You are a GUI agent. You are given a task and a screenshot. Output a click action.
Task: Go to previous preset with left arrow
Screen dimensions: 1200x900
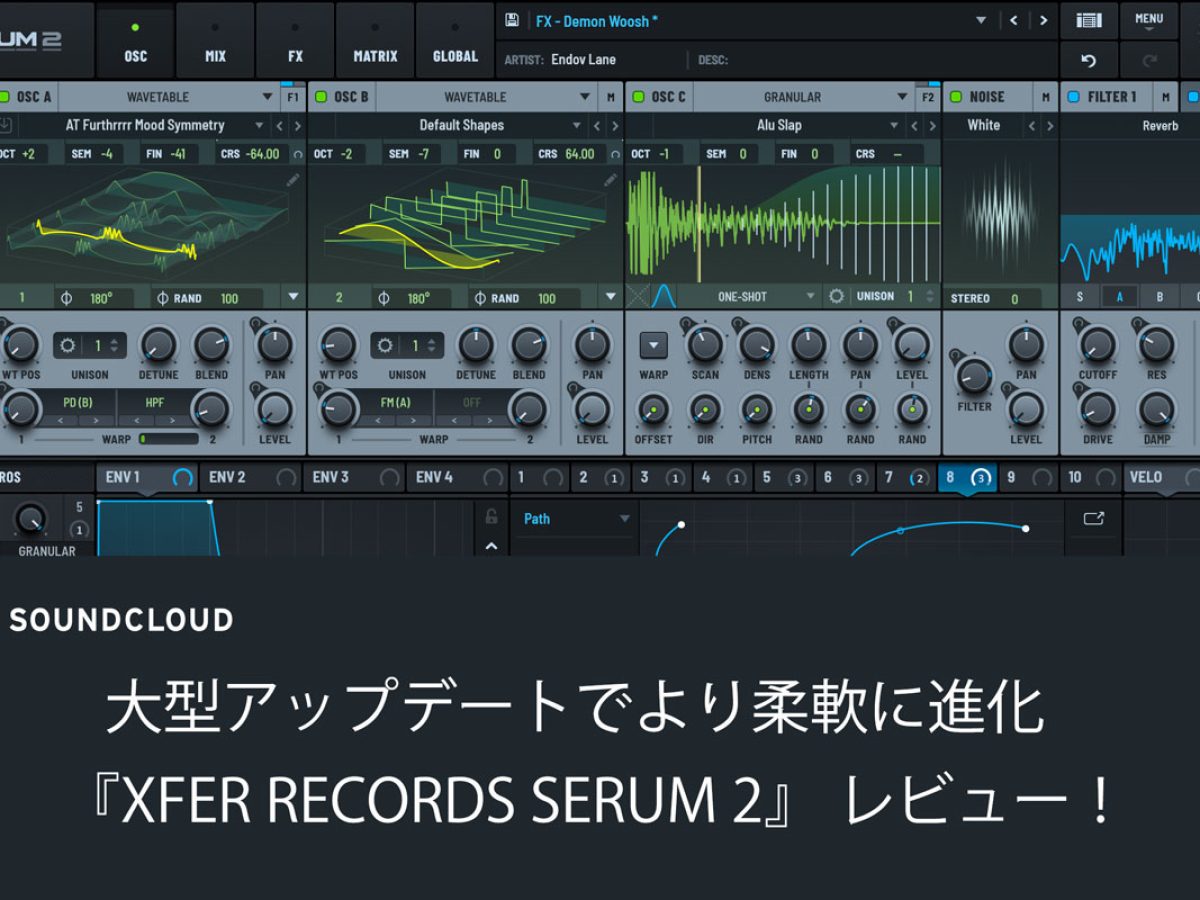pos(1013,20)
